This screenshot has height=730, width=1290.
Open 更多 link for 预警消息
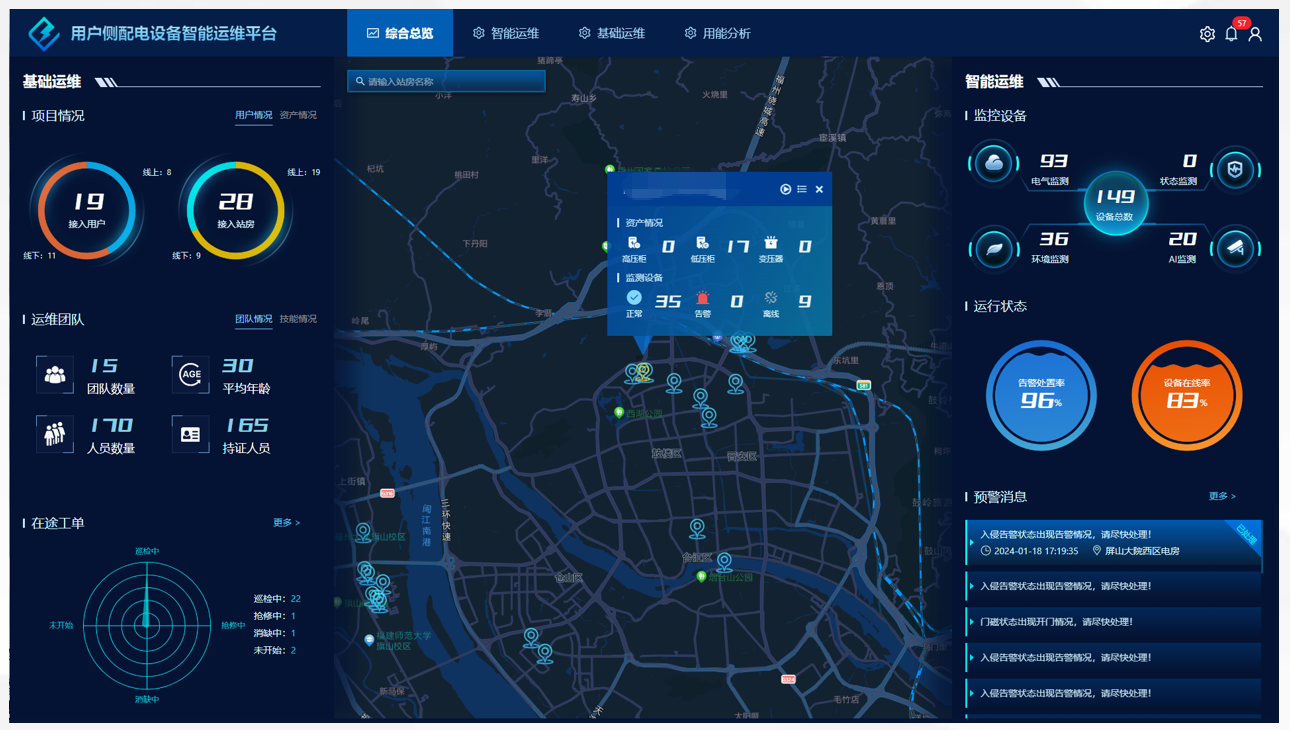(1222, 496)
